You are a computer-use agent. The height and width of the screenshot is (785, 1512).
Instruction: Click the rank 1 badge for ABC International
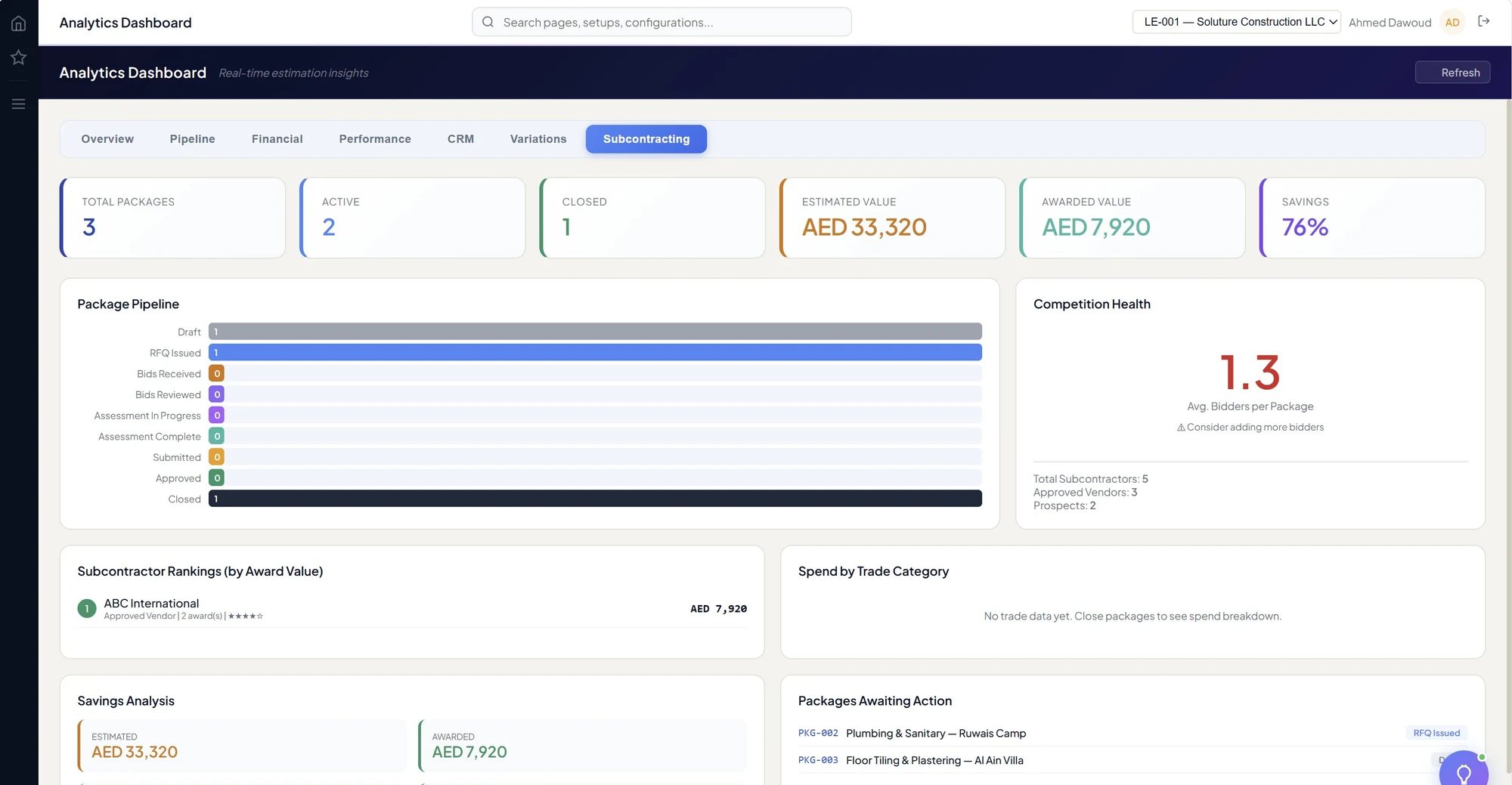87,609
